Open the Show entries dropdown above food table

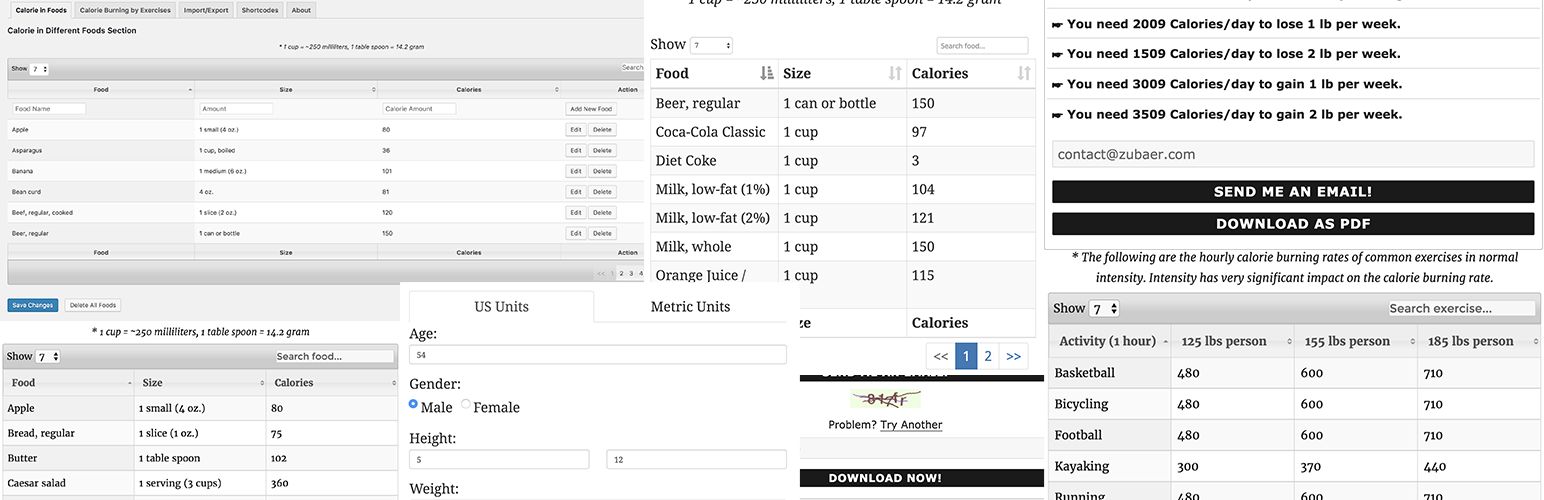[711, 45]
